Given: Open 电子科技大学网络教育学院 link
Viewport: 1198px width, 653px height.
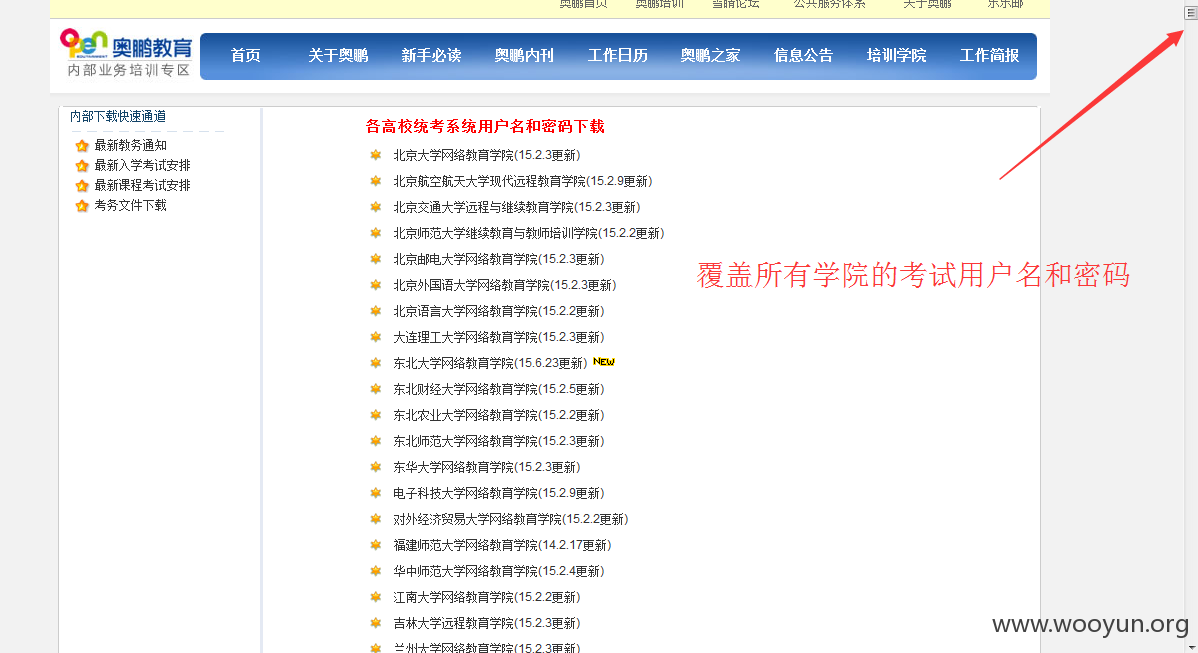Looking at the screenshot, I should tap(499, 493).
